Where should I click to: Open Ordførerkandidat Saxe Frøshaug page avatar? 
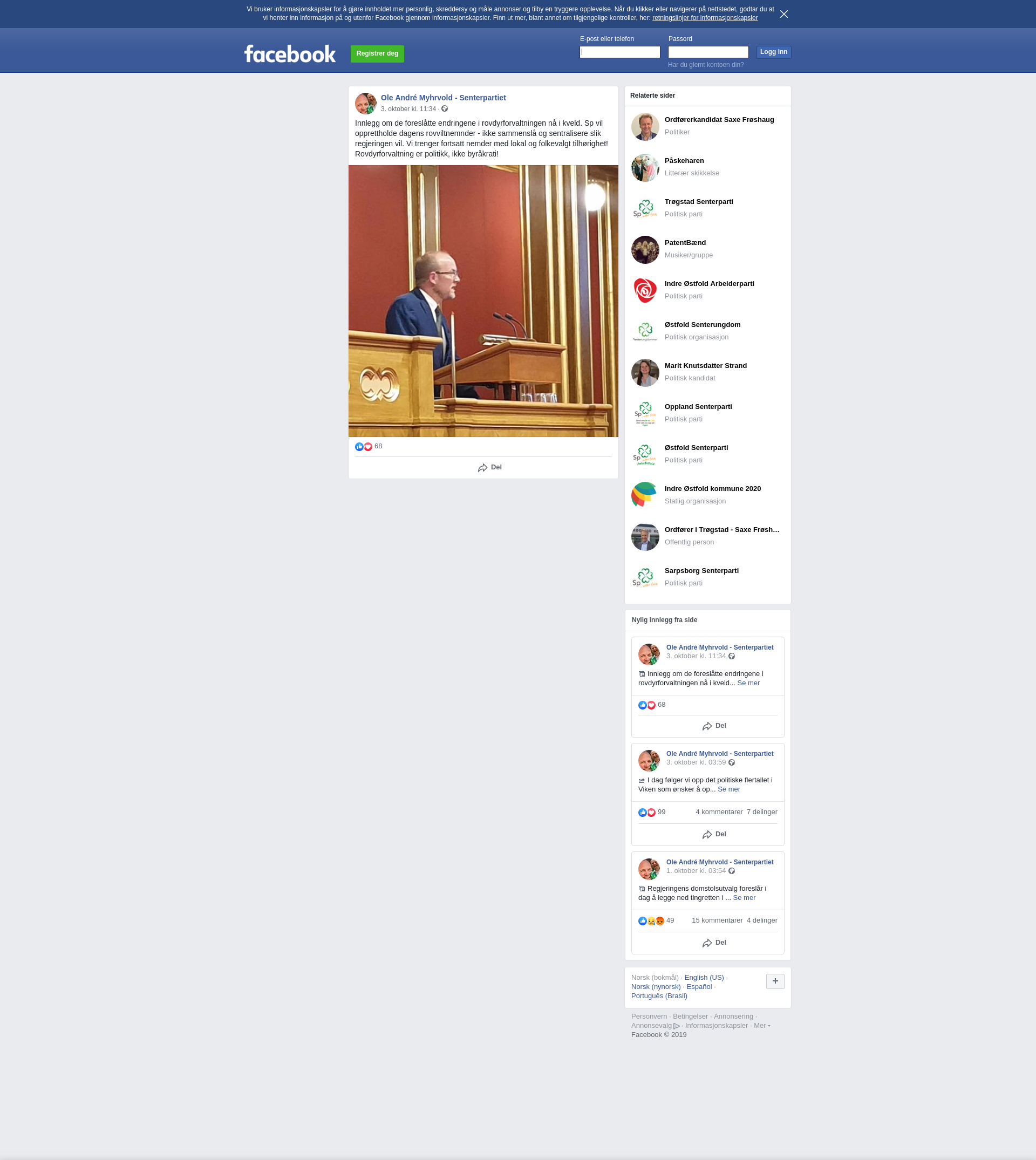pyautogui.click(x=645, y=127)
